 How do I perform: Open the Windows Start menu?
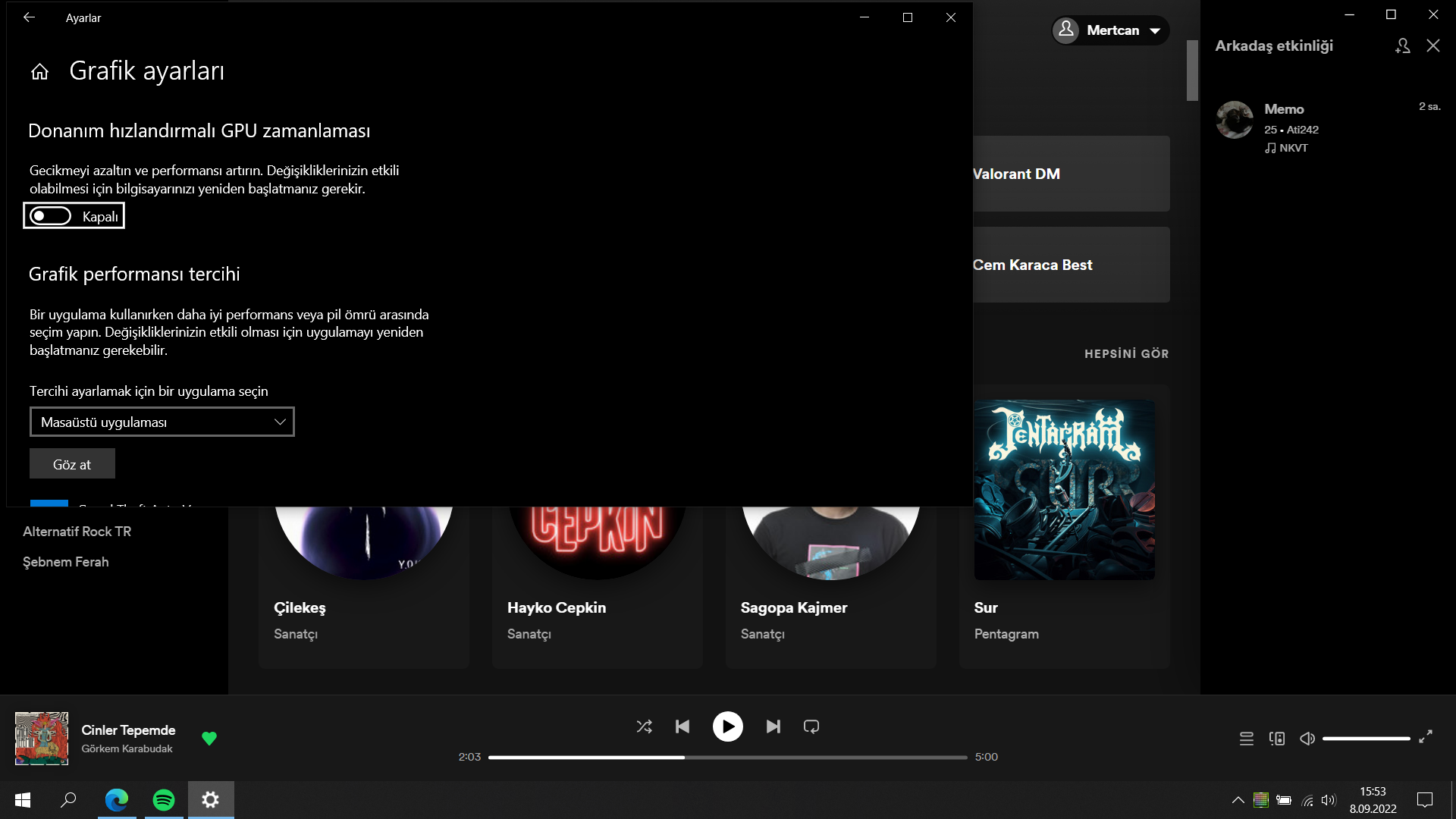(x=23, y=800)
